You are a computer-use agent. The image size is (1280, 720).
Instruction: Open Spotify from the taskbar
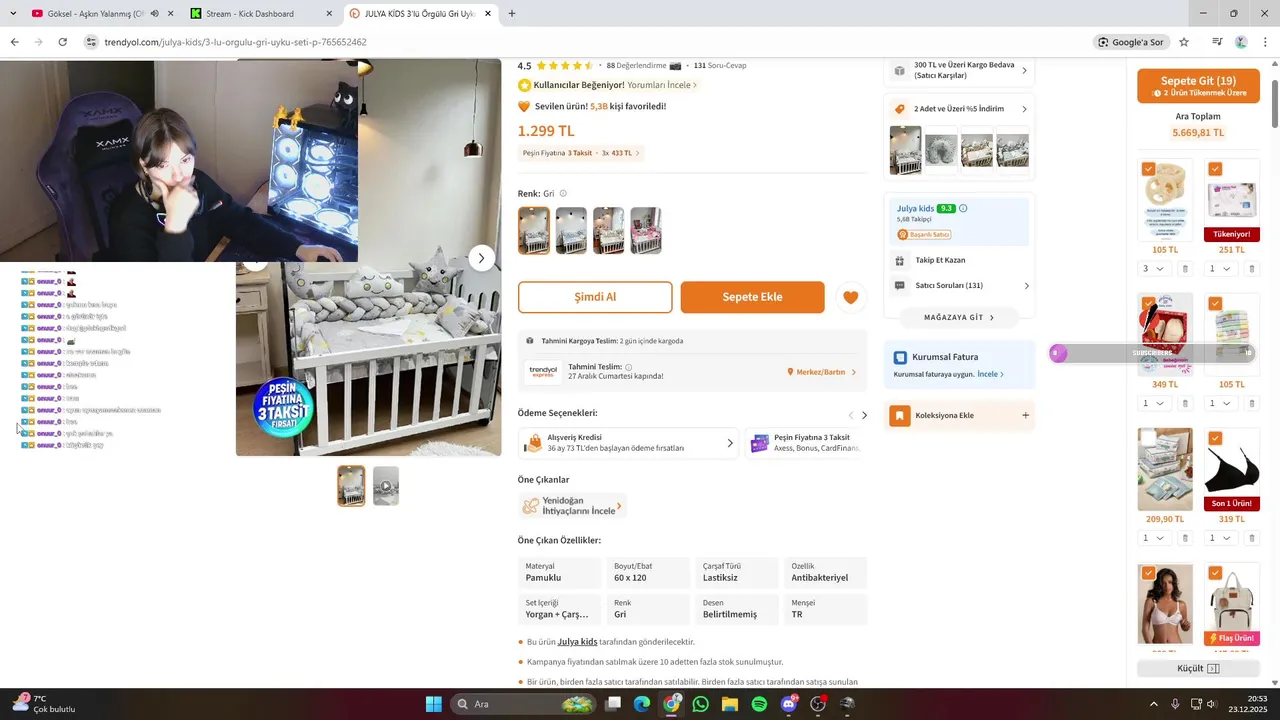759,704
